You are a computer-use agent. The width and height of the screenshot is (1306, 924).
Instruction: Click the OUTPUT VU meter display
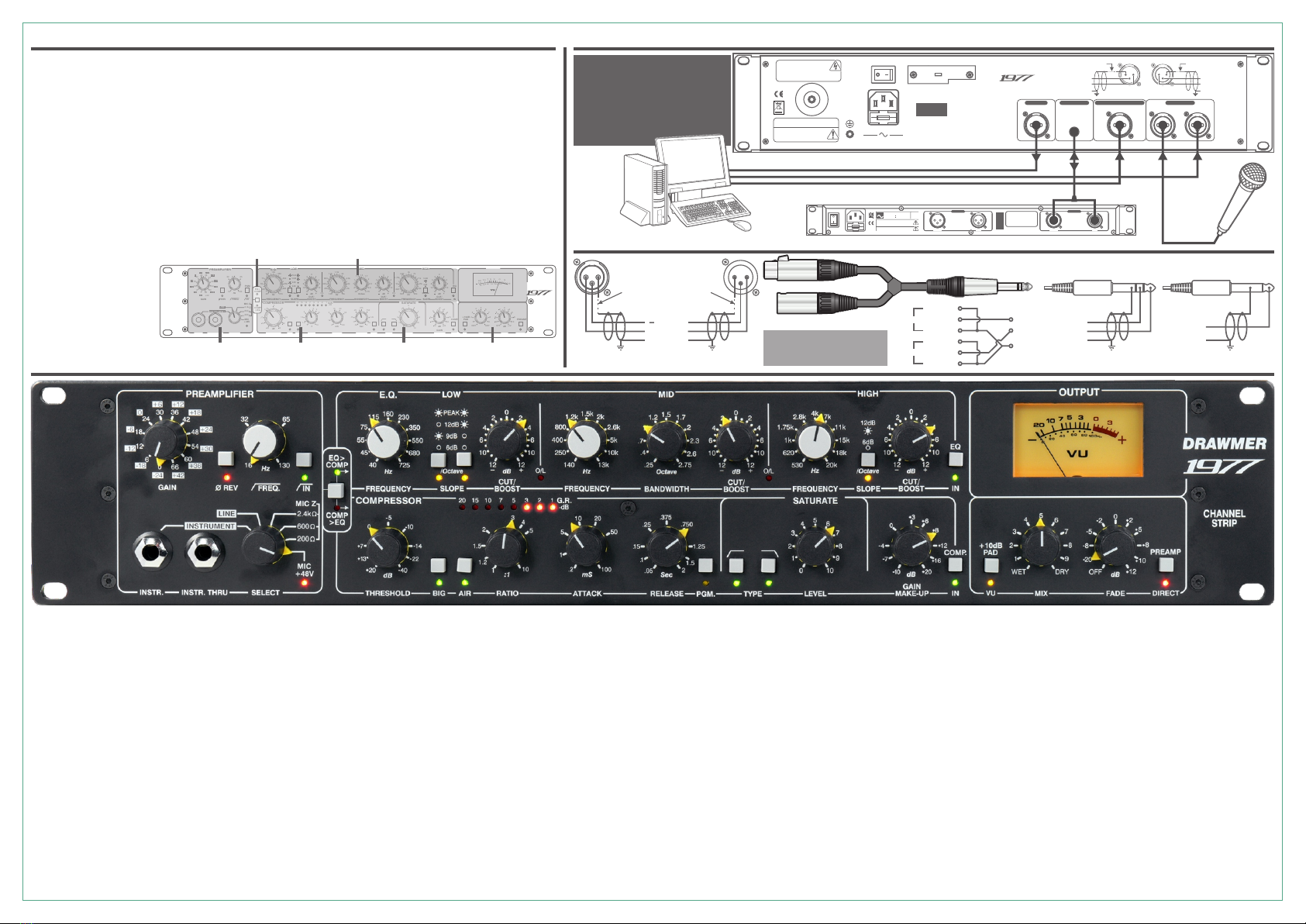tap(1078, 440)
